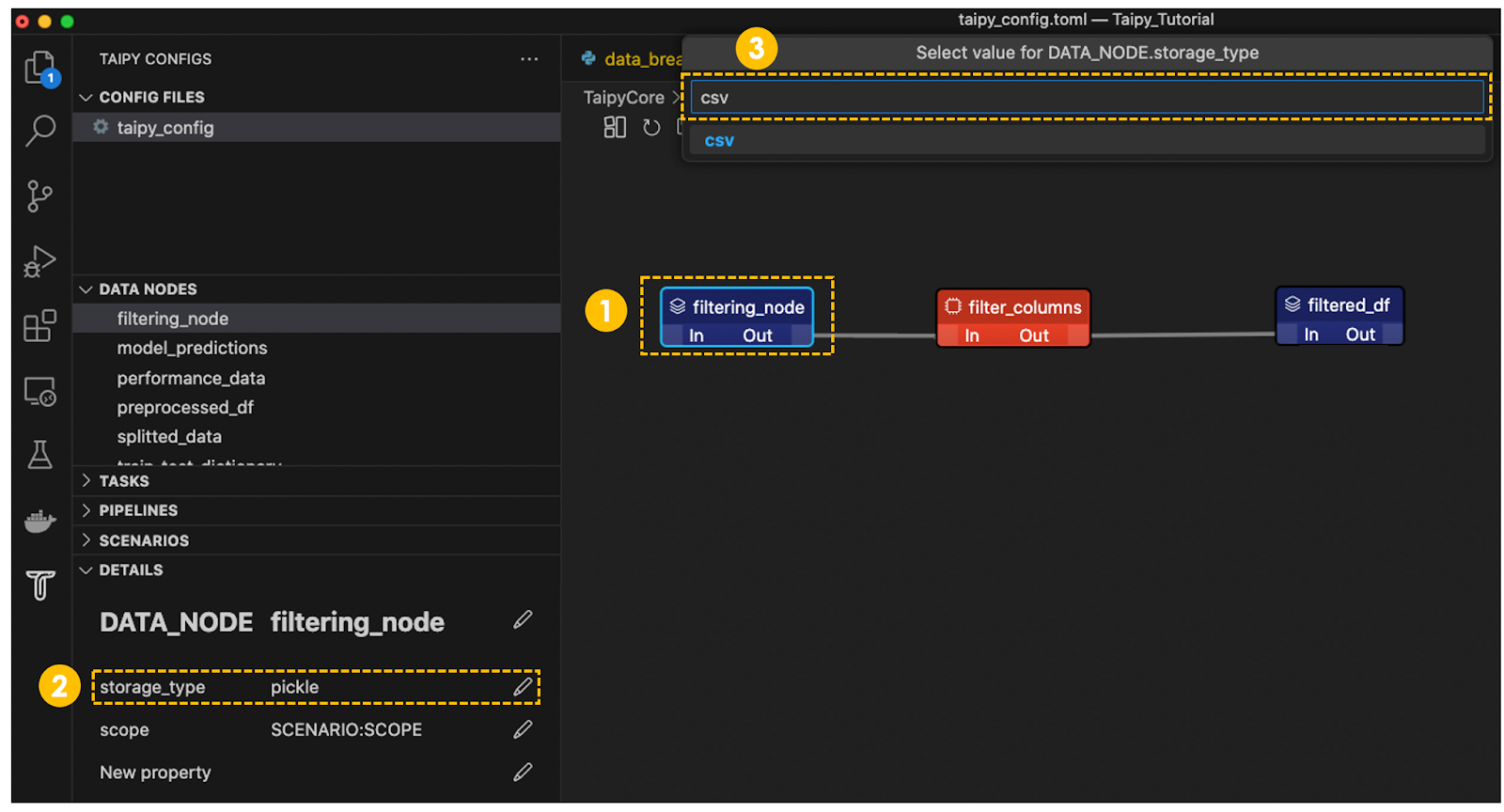
Task: Open the Docker whale icon
Action: 39,521
